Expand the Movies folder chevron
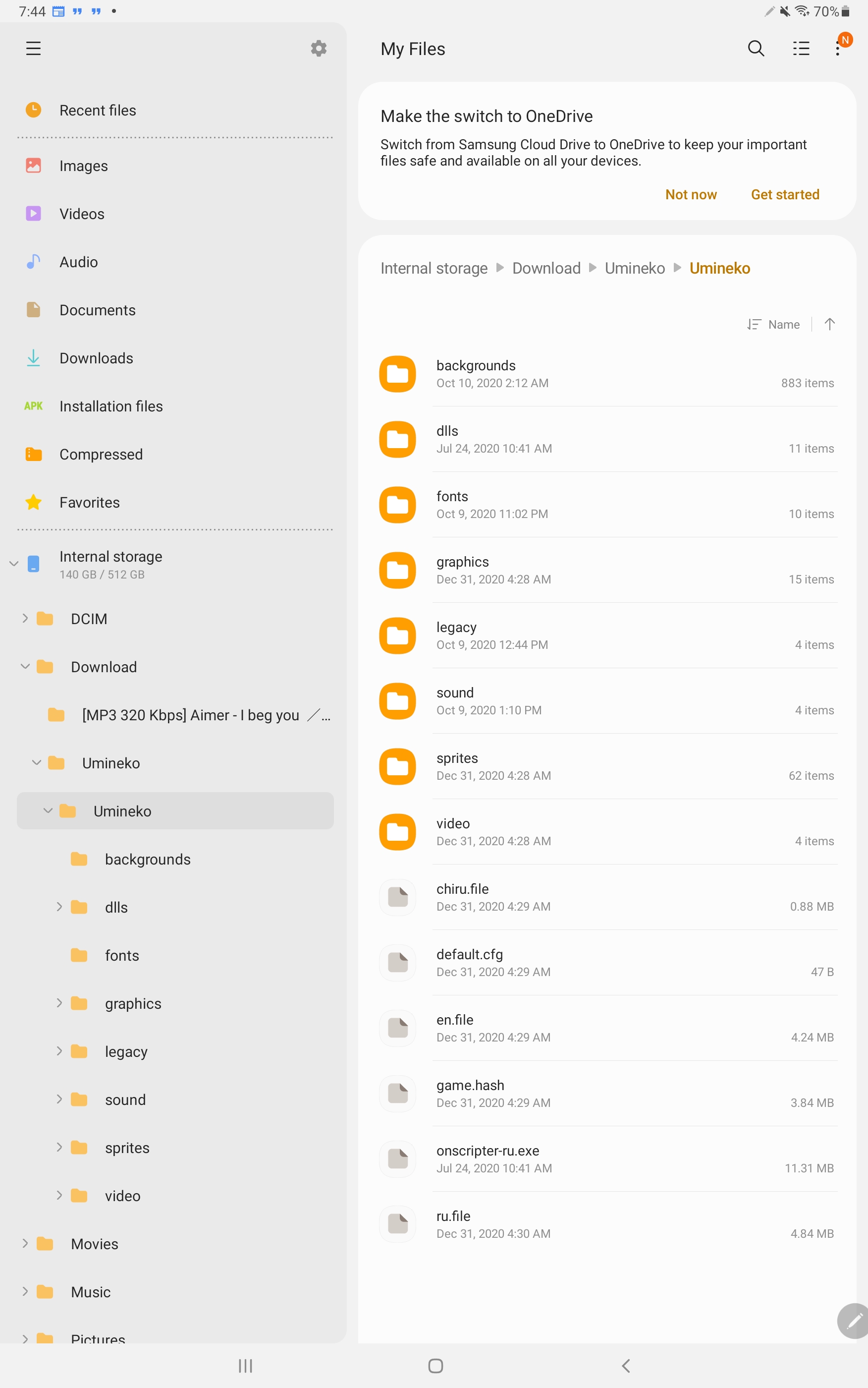868x1388 pixels. coord(25,1244)
